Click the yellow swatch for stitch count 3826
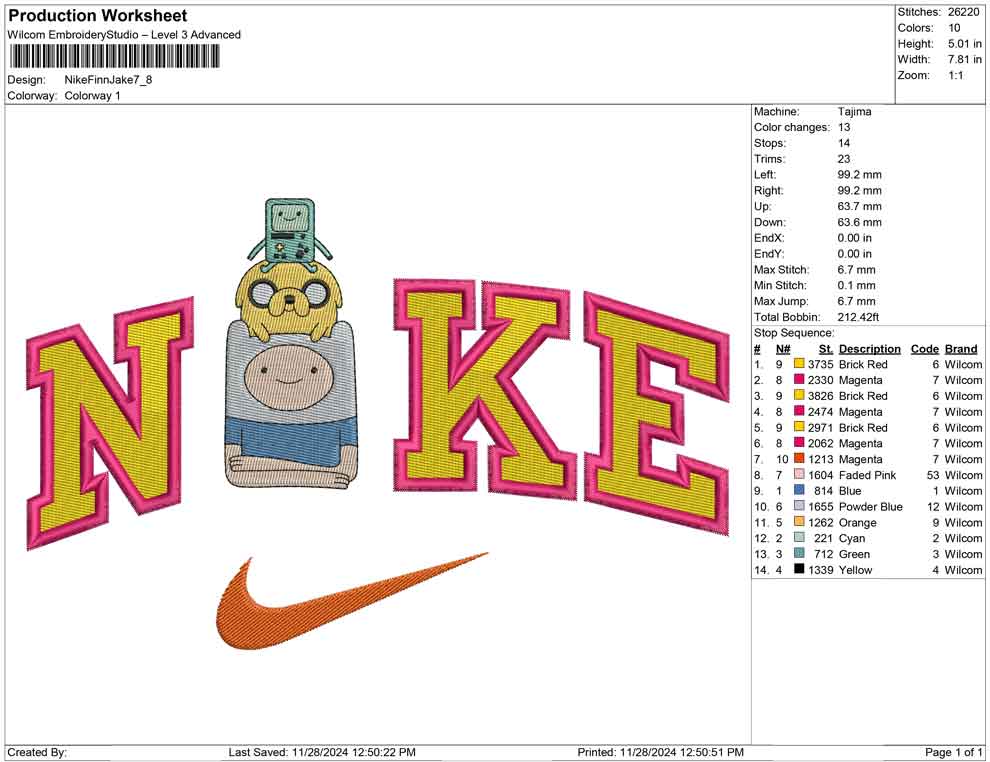This screenshot has width=990, height=762. coord(799,396)
